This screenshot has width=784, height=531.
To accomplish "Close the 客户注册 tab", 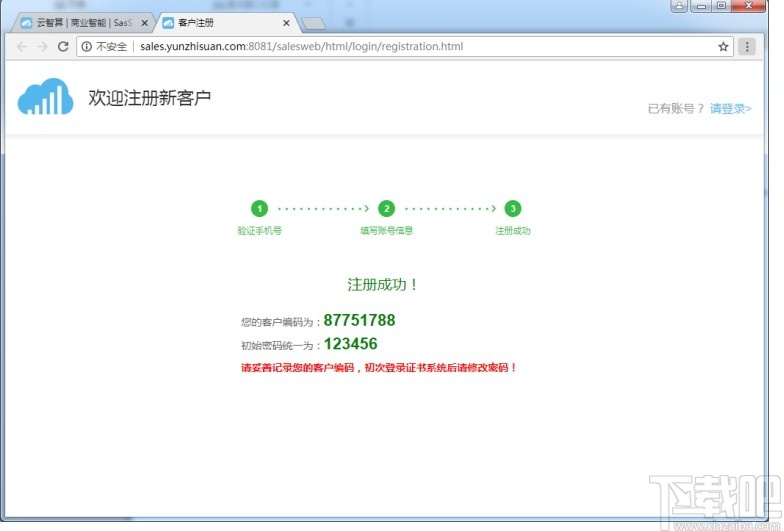I will coord(286,23).
